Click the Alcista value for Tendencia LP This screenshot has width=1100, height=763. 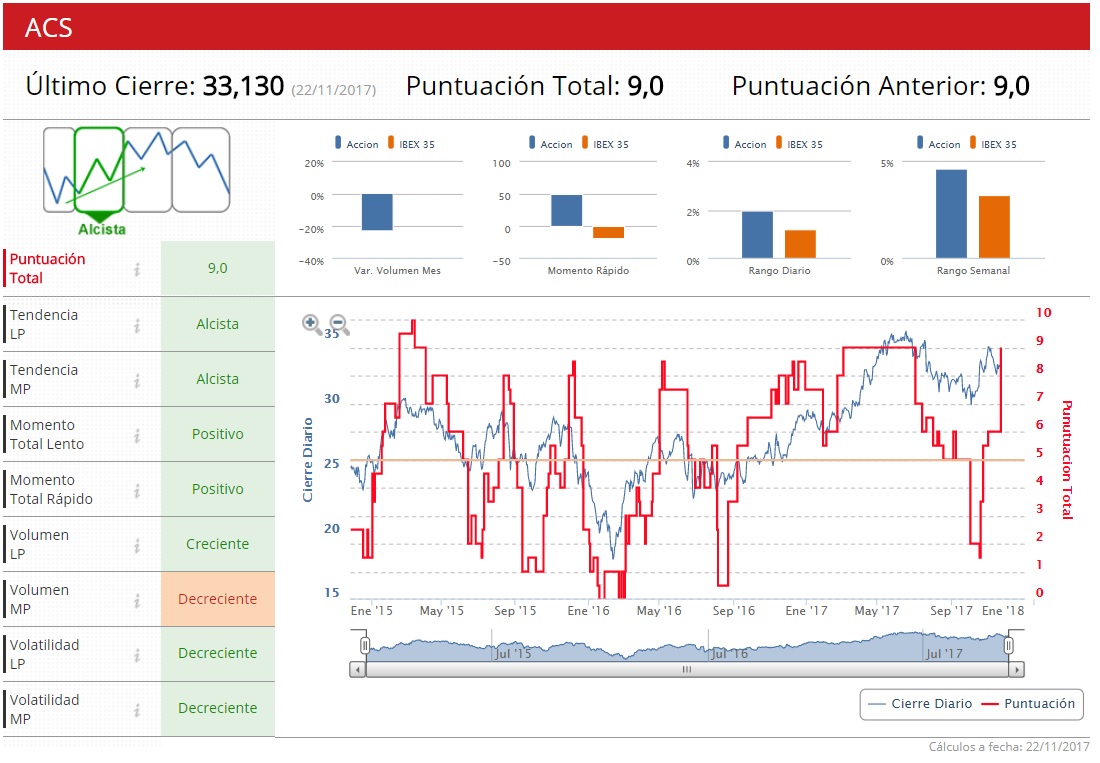(217, 324)
